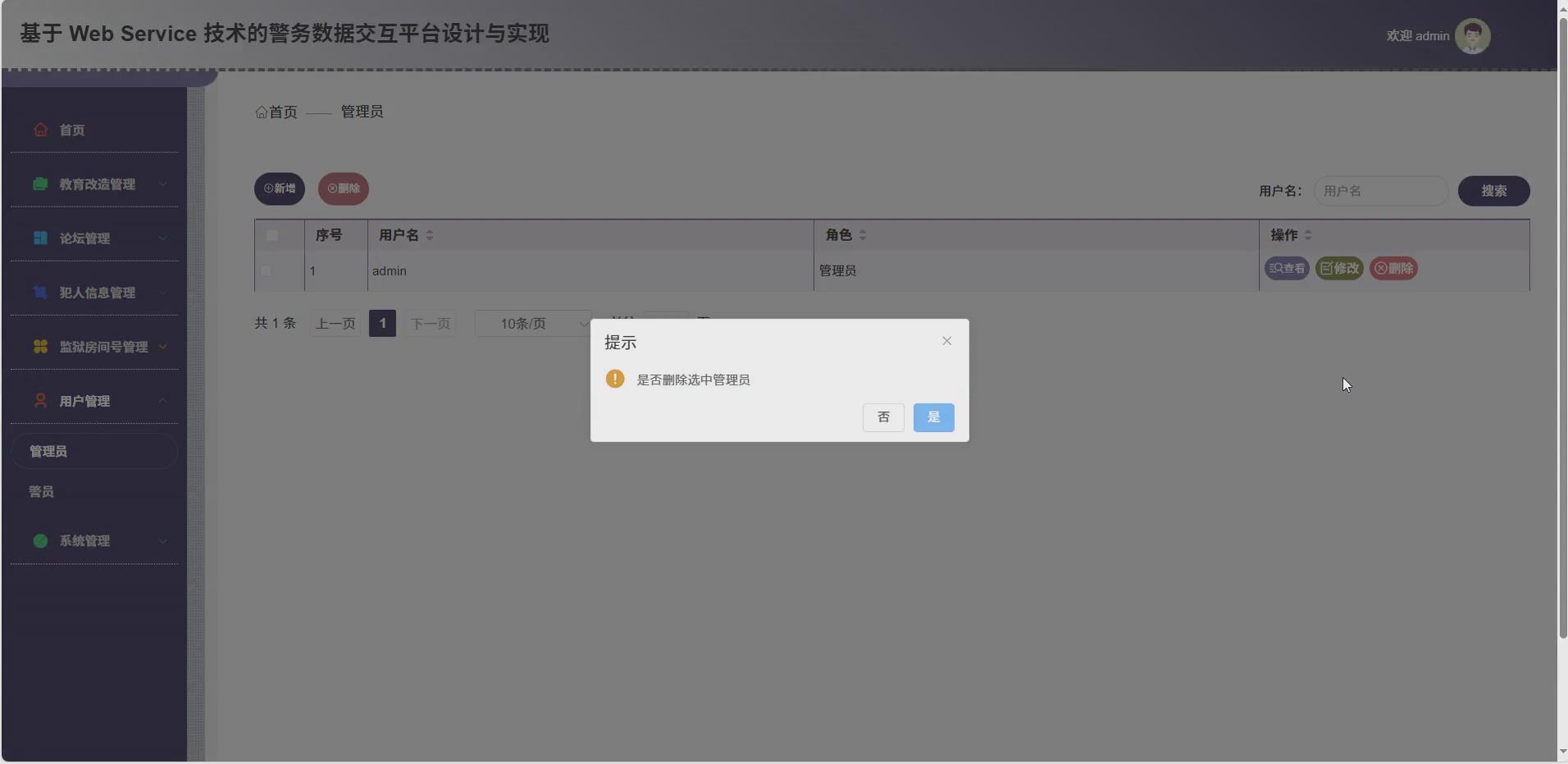The height and width of the screenshot is (764, 1568).
Task: Select the 监狱房间号管理 grid icon
Action: pos(39,347)
